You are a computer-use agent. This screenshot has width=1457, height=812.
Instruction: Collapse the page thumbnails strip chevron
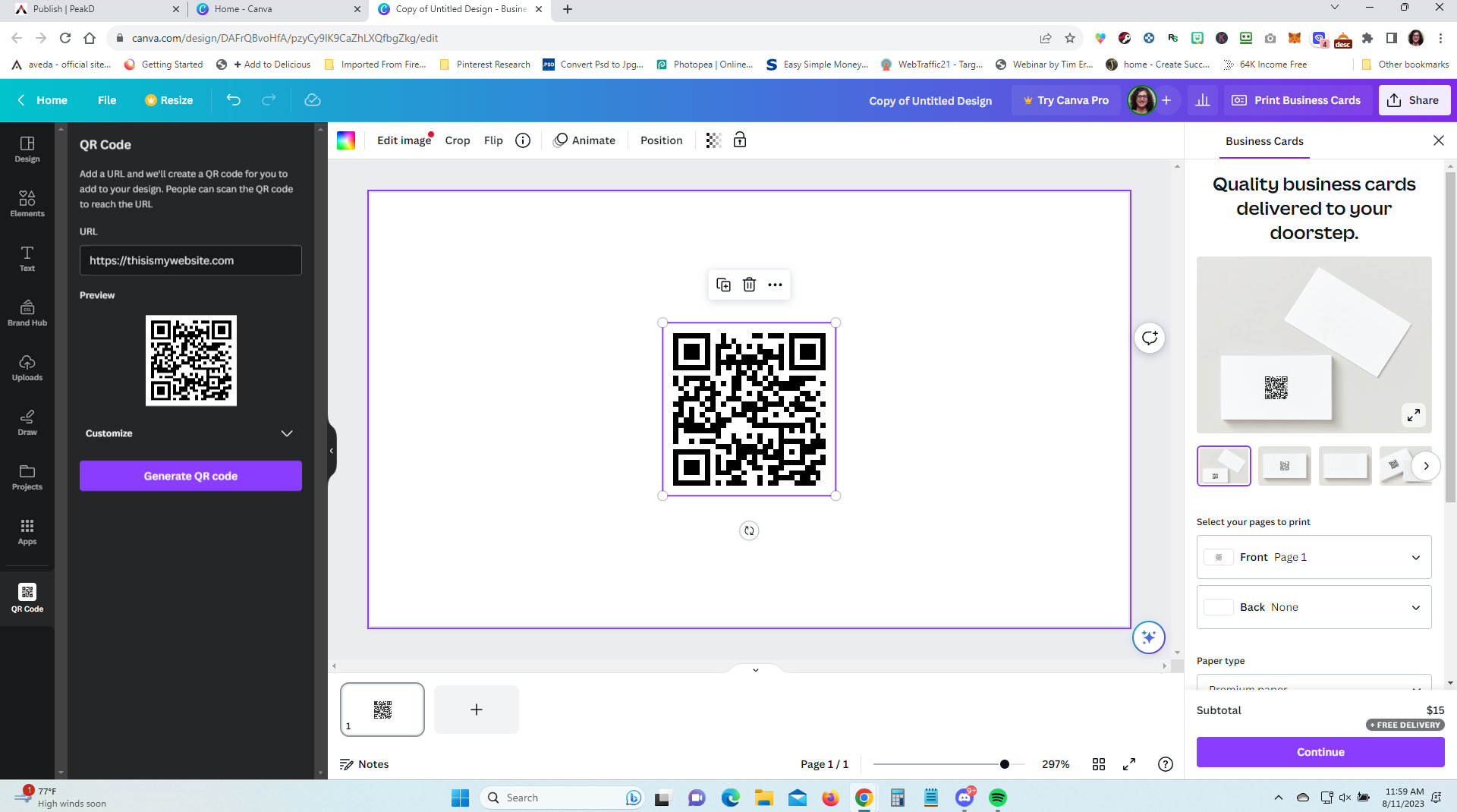point(756,670)
